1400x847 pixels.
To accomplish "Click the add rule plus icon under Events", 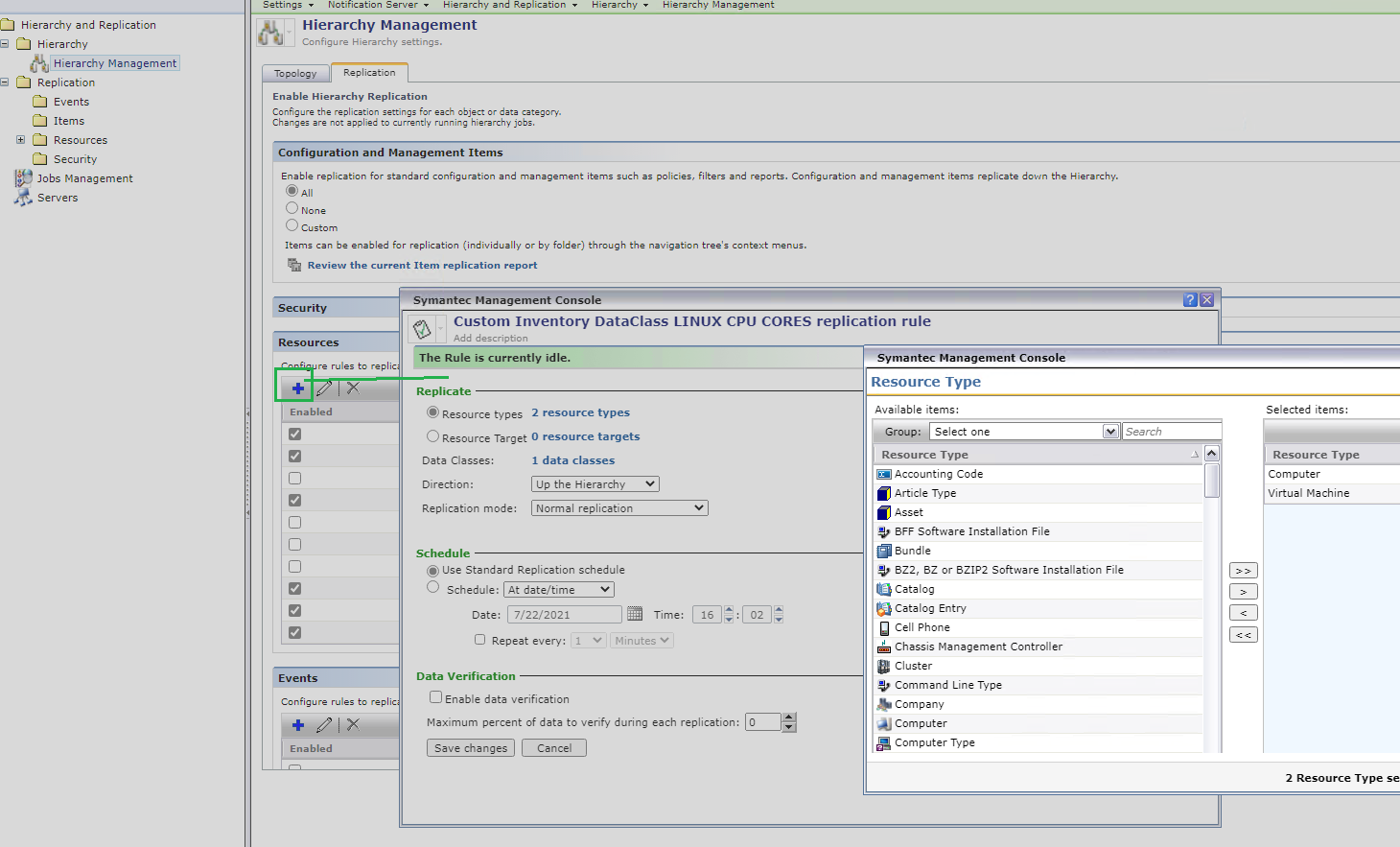I will click(x=297, y=725).
